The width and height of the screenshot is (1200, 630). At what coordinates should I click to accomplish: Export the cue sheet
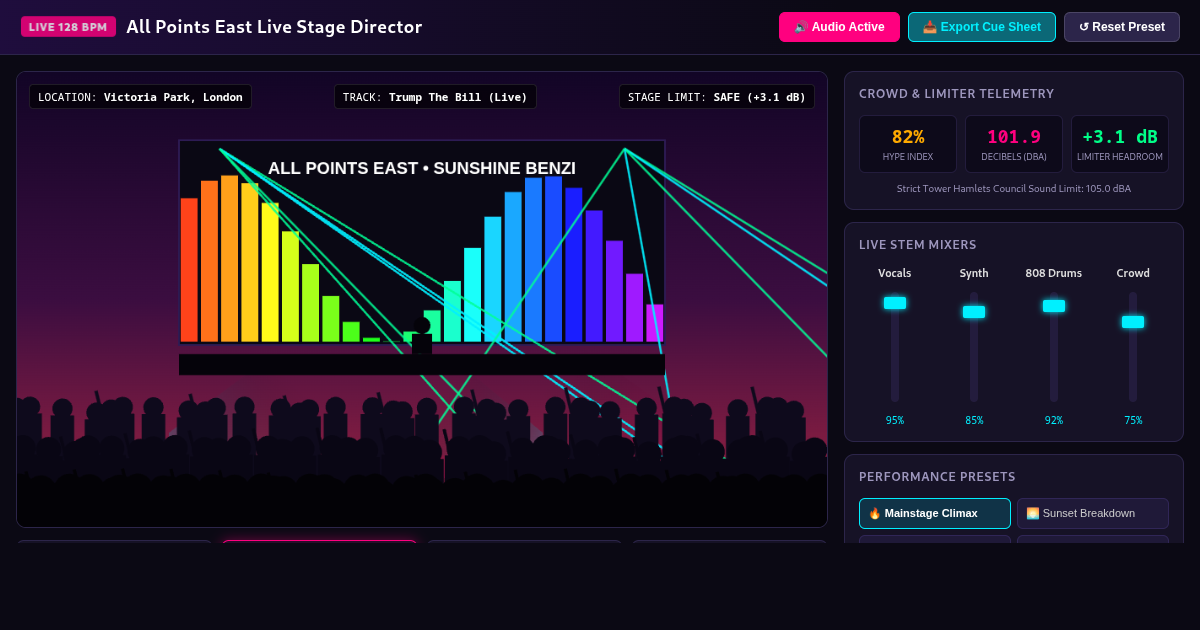point(982,27)
